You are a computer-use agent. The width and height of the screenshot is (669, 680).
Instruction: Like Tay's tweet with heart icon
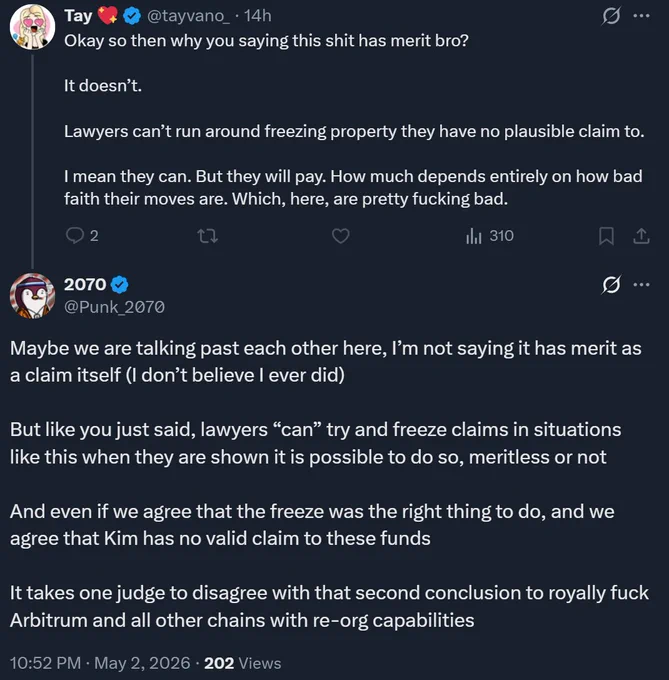340,236
